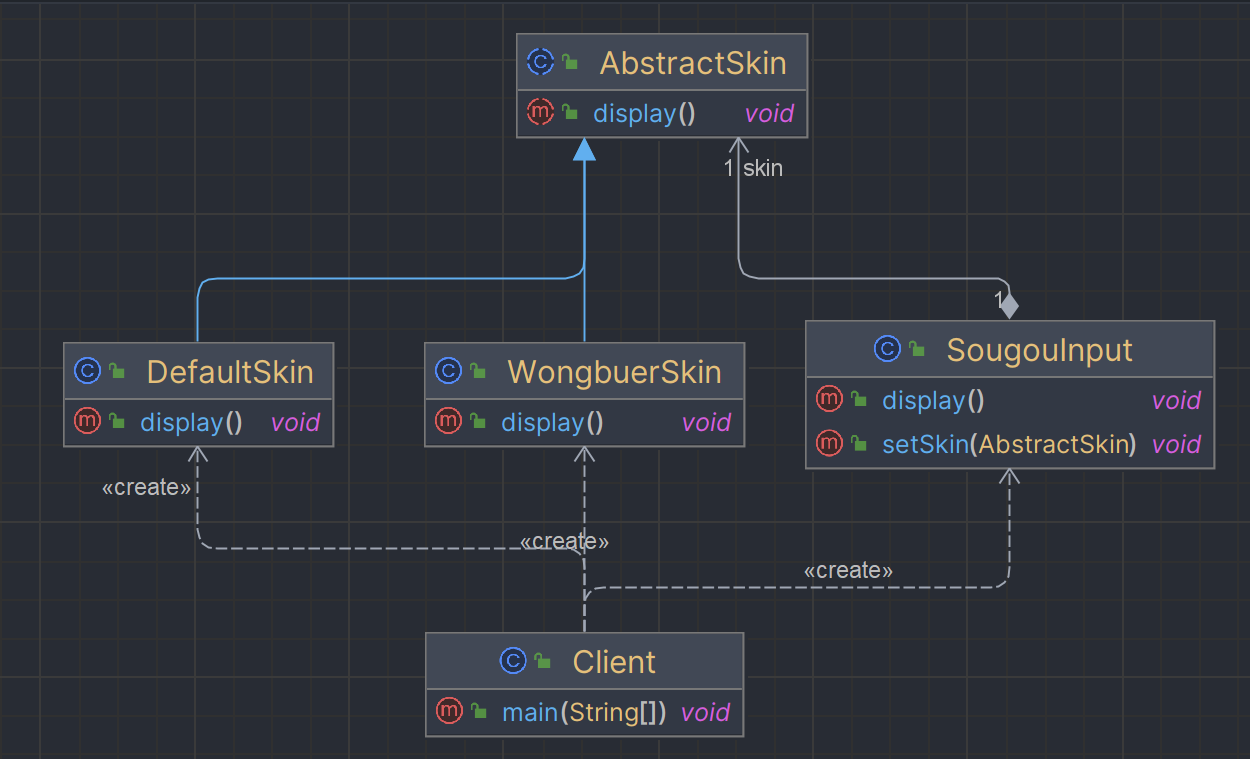Click the visibility icon on SougouInput display() row

(859, 400)
